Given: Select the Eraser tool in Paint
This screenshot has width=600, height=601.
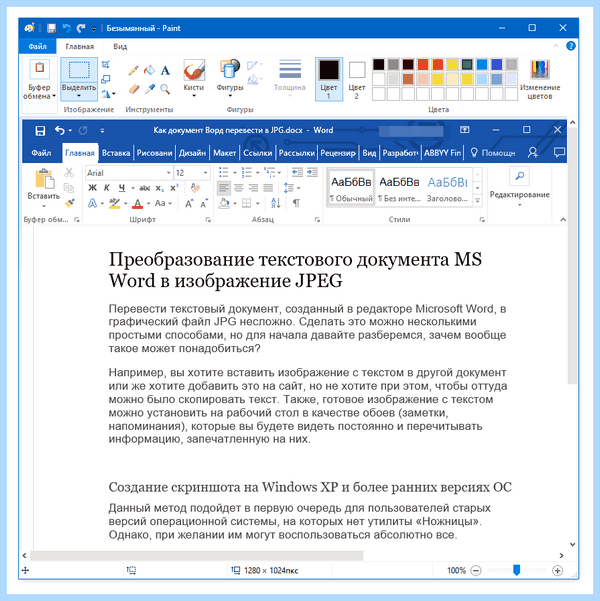Looking at the screenshot, I should (x=134, y=89).
